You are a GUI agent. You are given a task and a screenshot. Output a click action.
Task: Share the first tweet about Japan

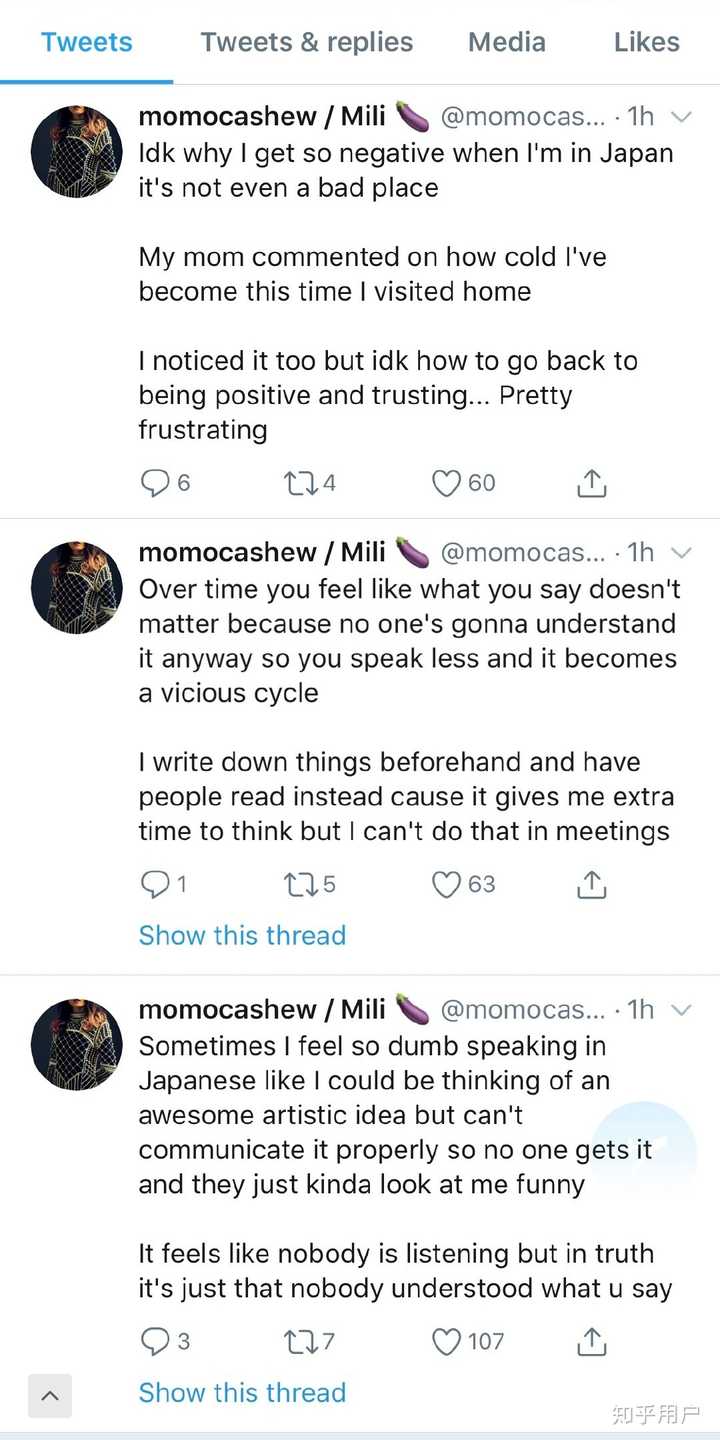[592, 483]
